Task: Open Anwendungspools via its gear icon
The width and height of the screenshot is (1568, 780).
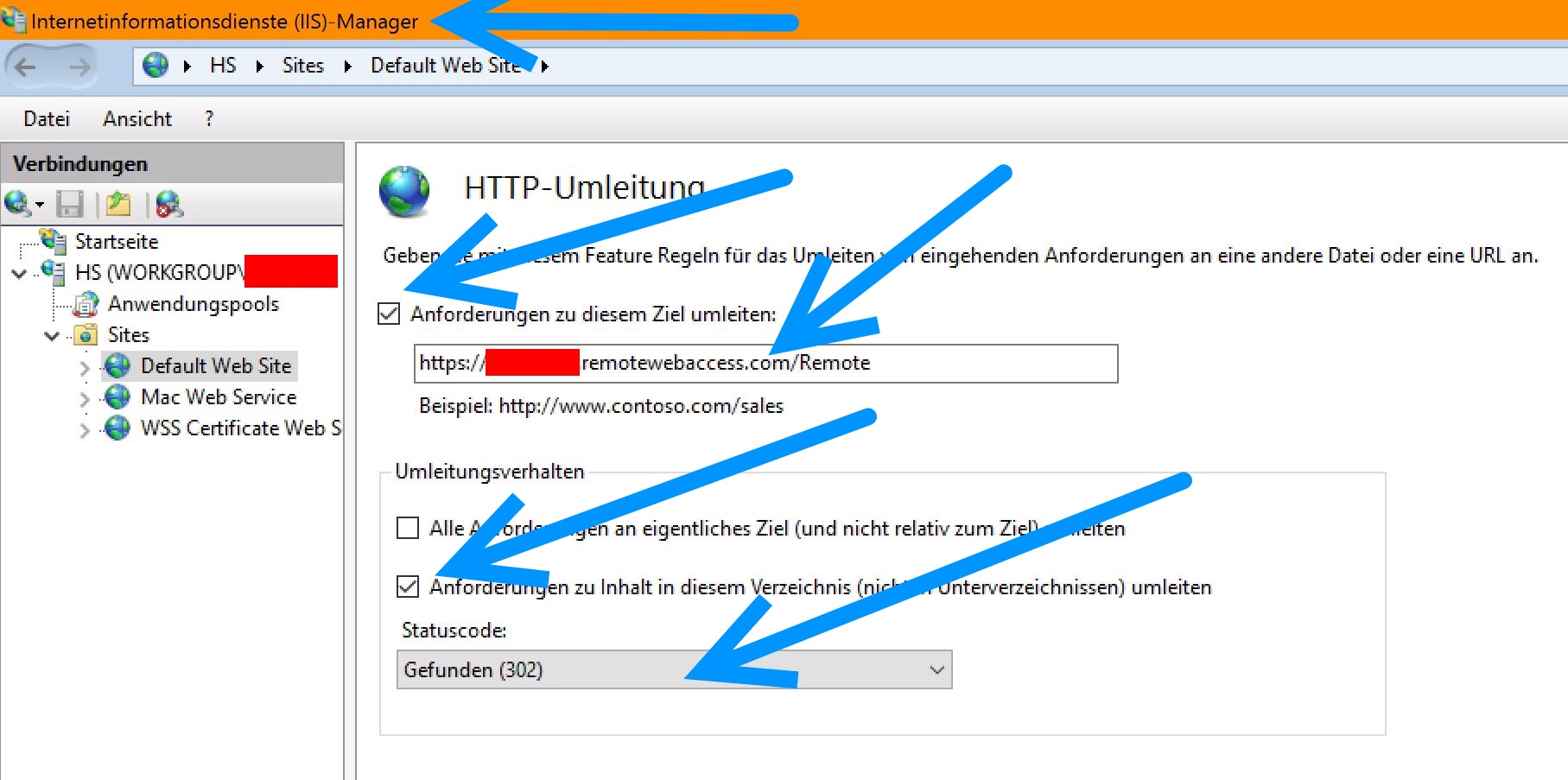Action: click(87, 303)
